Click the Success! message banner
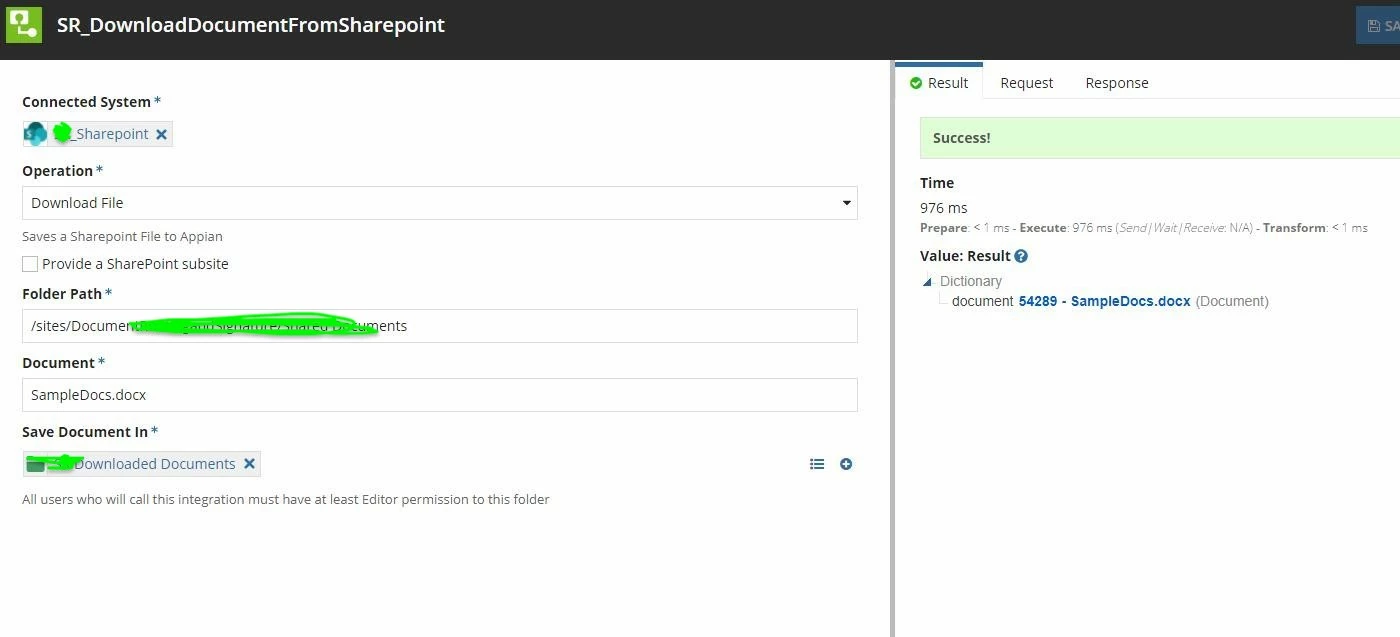The height and width of the screenshot is (637, 1400). [1160, 138]
